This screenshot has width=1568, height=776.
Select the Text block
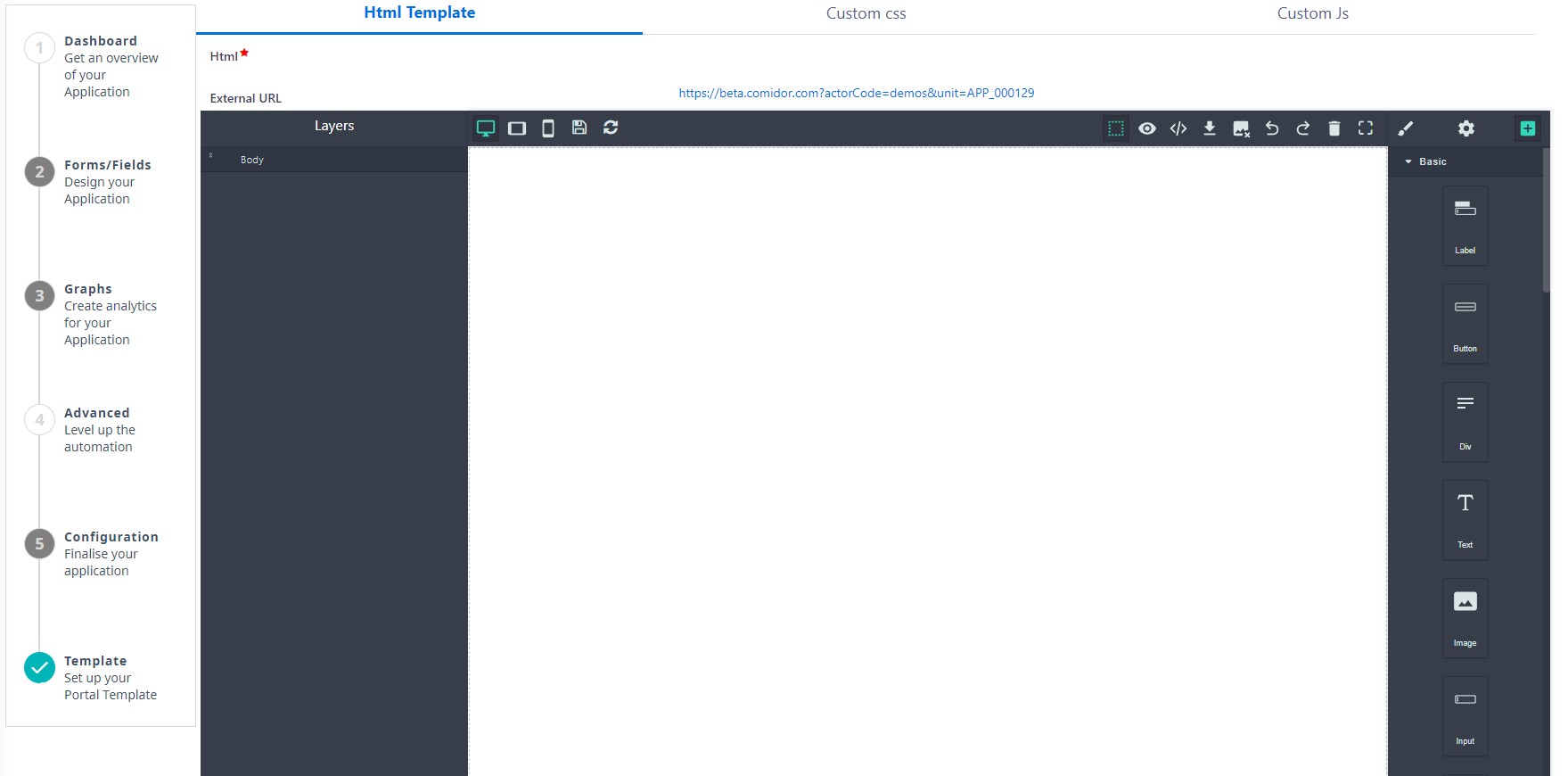(x=1465, y=520)
